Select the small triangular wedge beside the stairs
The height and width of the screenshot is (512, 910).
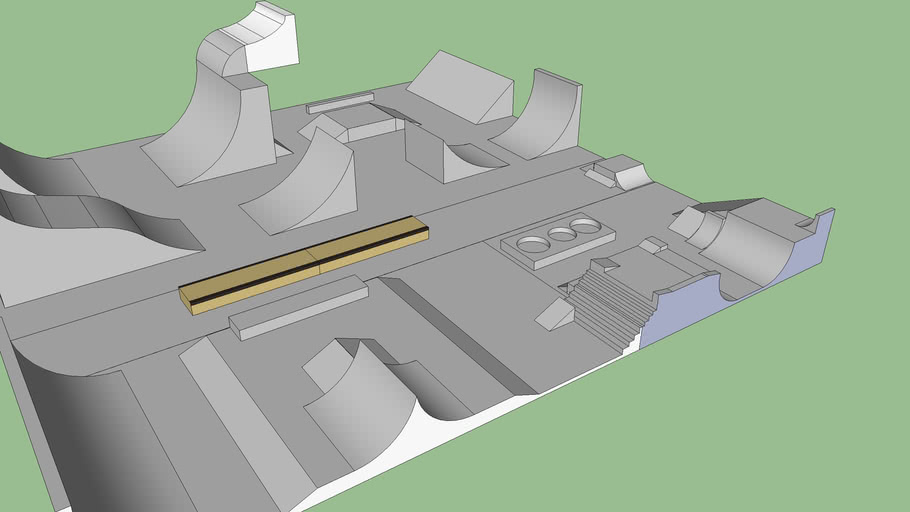point(556,314)
